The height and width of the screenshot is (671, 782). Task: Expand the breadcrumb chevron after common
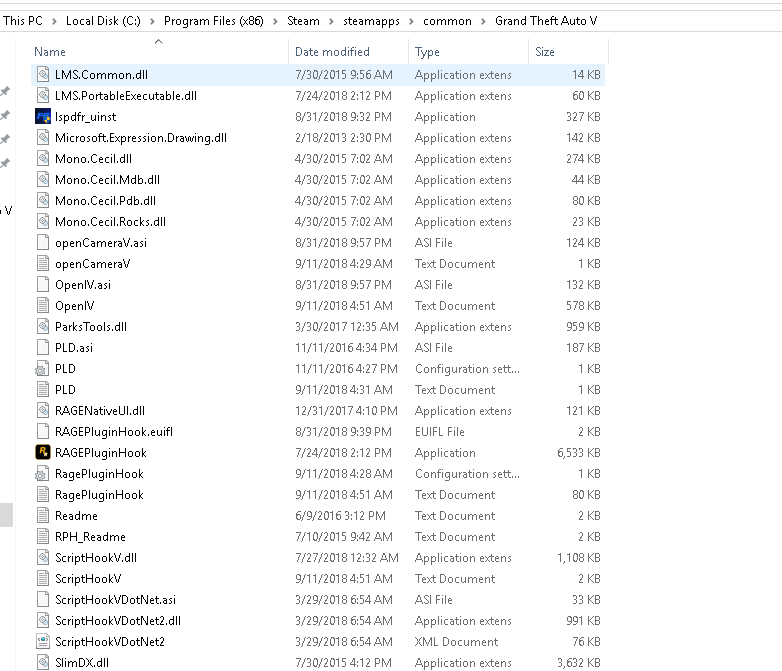coord(483,21)
